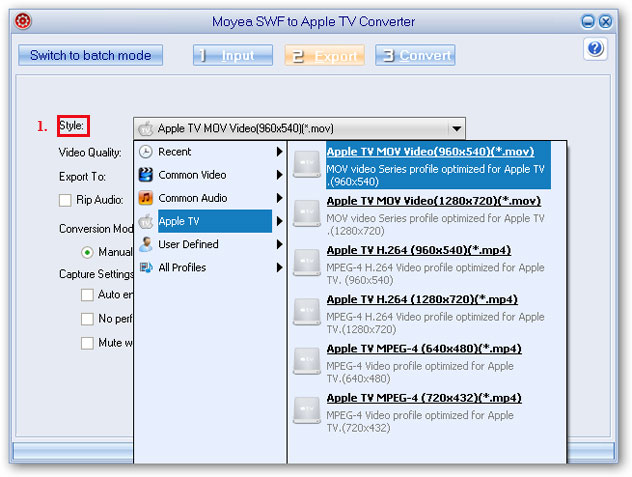Click device icon of MPEG-4 640x480 profile
The height and width of the screenshot is (477, 632).
pos(307,361)
